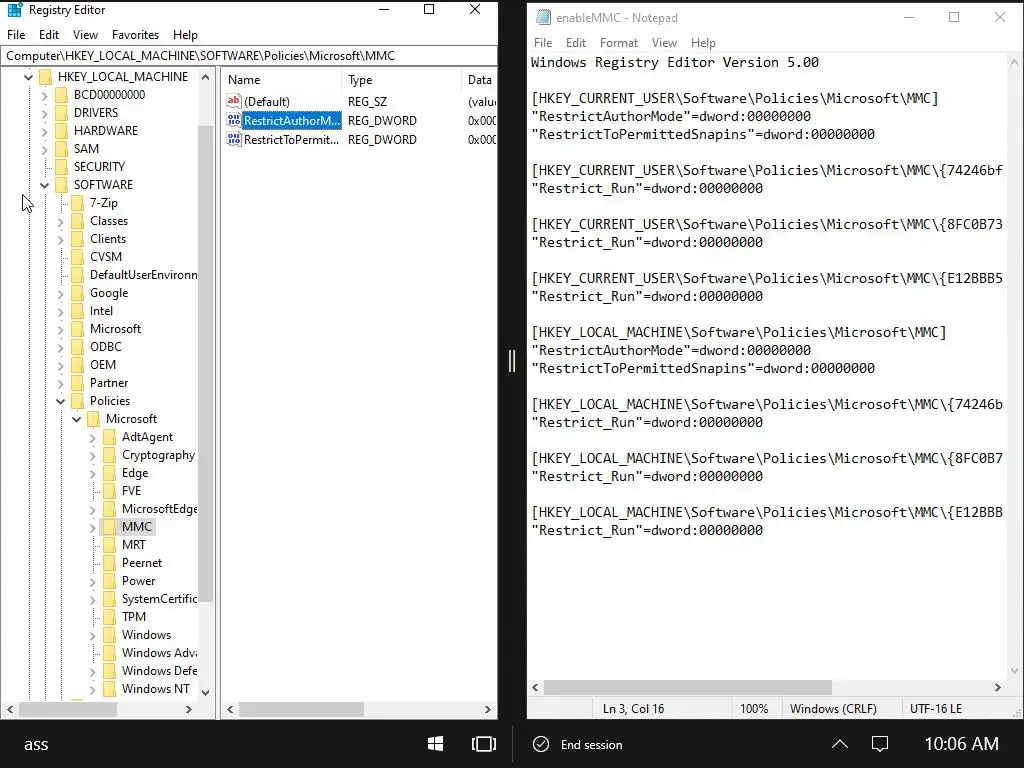Open the Action Center notification icon
Viewport: 1024px width, 768px height.
coord(880,744)
